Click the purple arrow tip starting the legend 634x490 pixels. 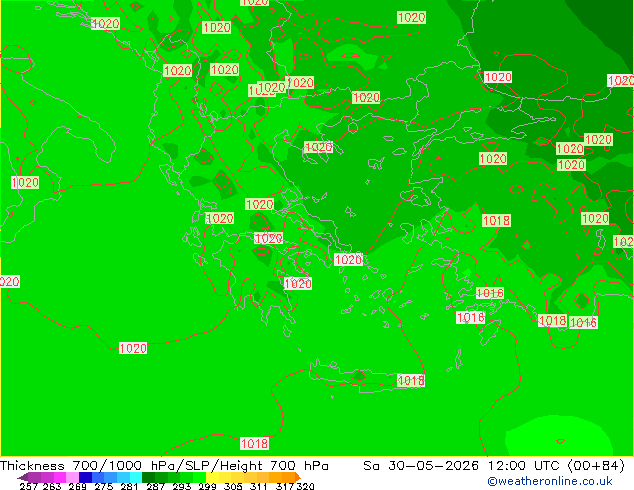coord(22,477)
